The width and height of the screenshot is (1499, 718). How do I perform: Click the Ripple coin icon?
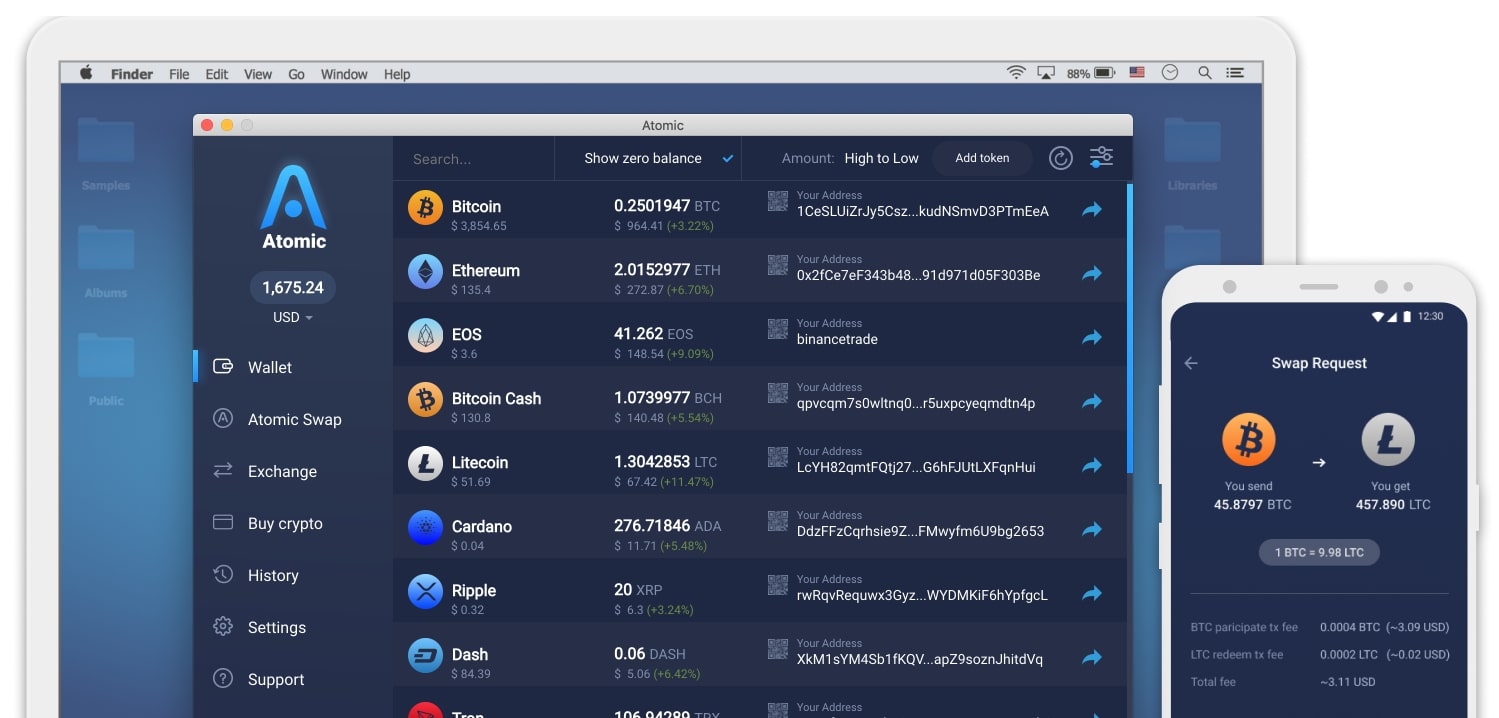pyautogui.click(x=425, y=592)
